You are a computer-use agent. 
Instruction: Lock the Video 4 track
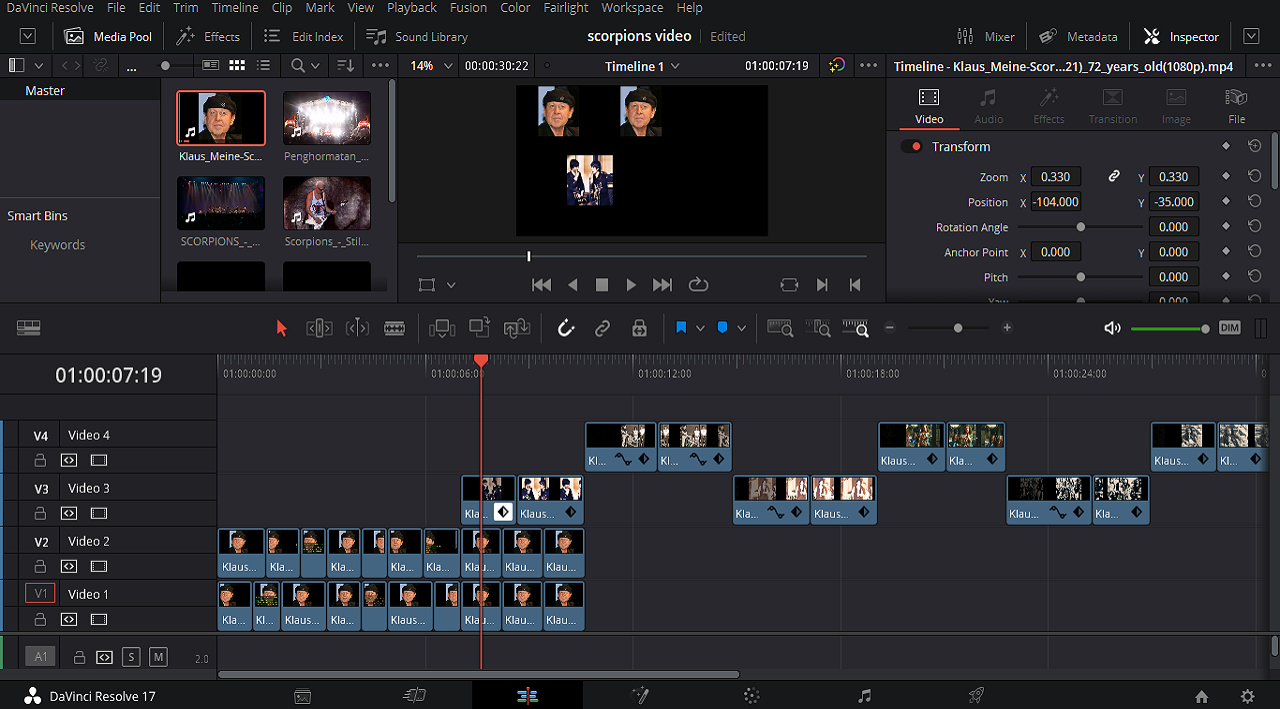[x=40, y=461]
